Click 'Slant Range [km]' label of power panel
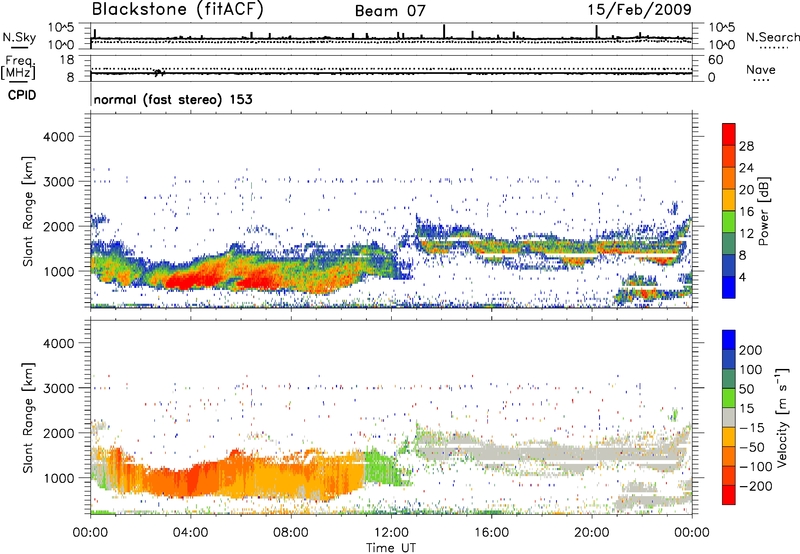Screen dimensions: 800x554 pos(28,211)
